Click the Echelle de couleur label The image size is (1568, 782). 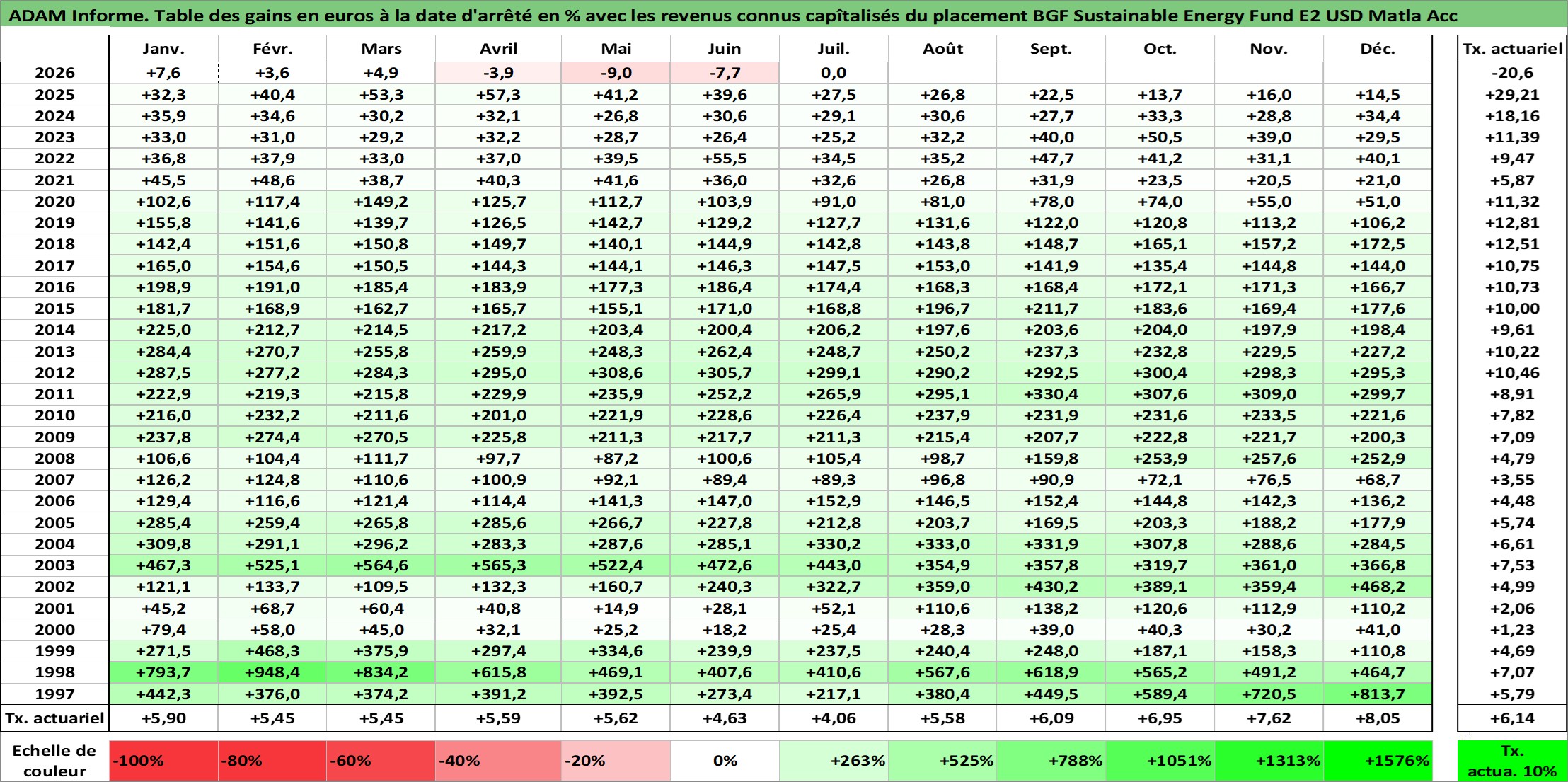[54, 761]
